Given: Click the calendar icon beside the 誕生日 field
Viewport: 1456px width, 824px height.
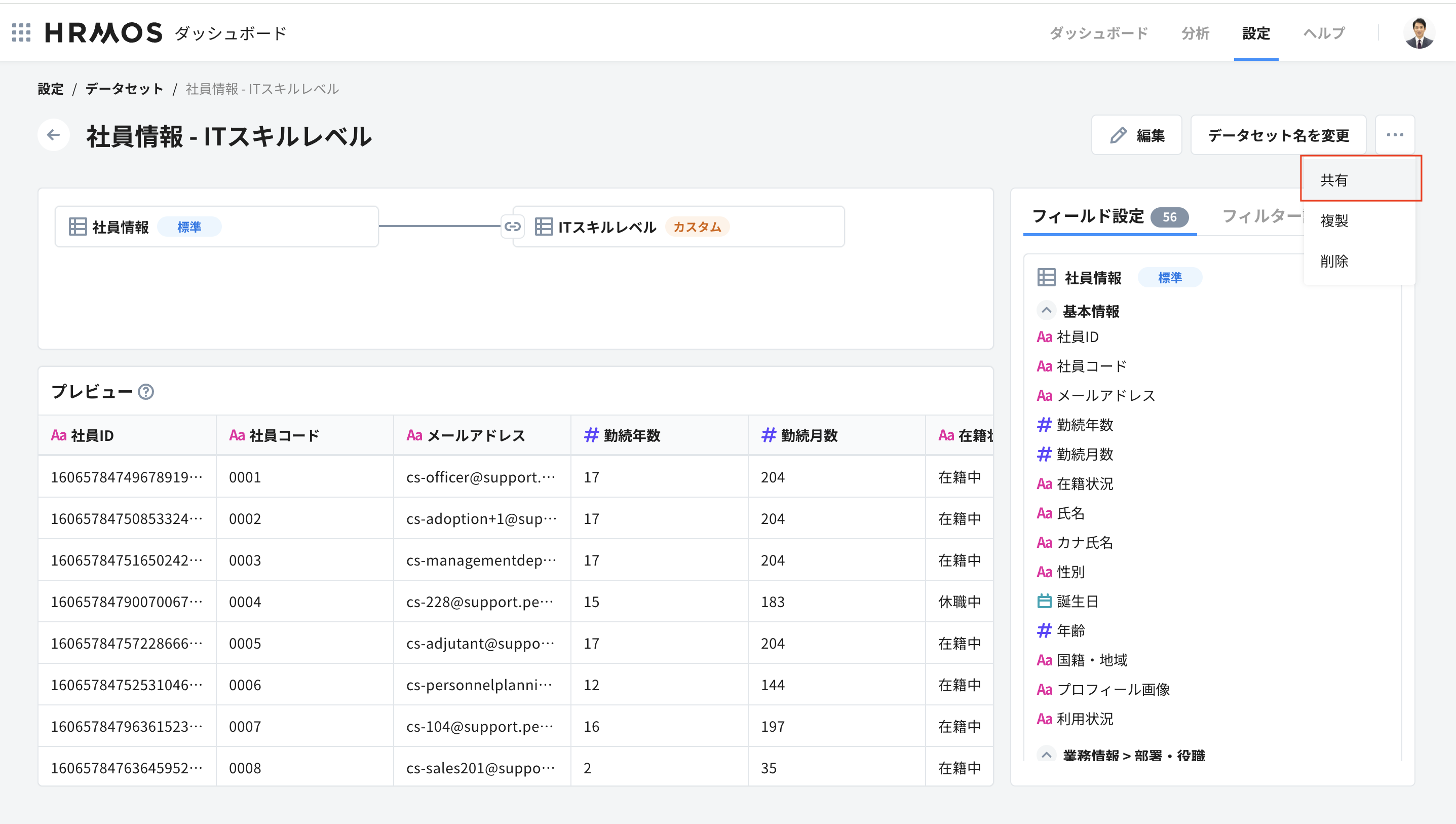Looking at the screenshot, I should click(1044, 601).
